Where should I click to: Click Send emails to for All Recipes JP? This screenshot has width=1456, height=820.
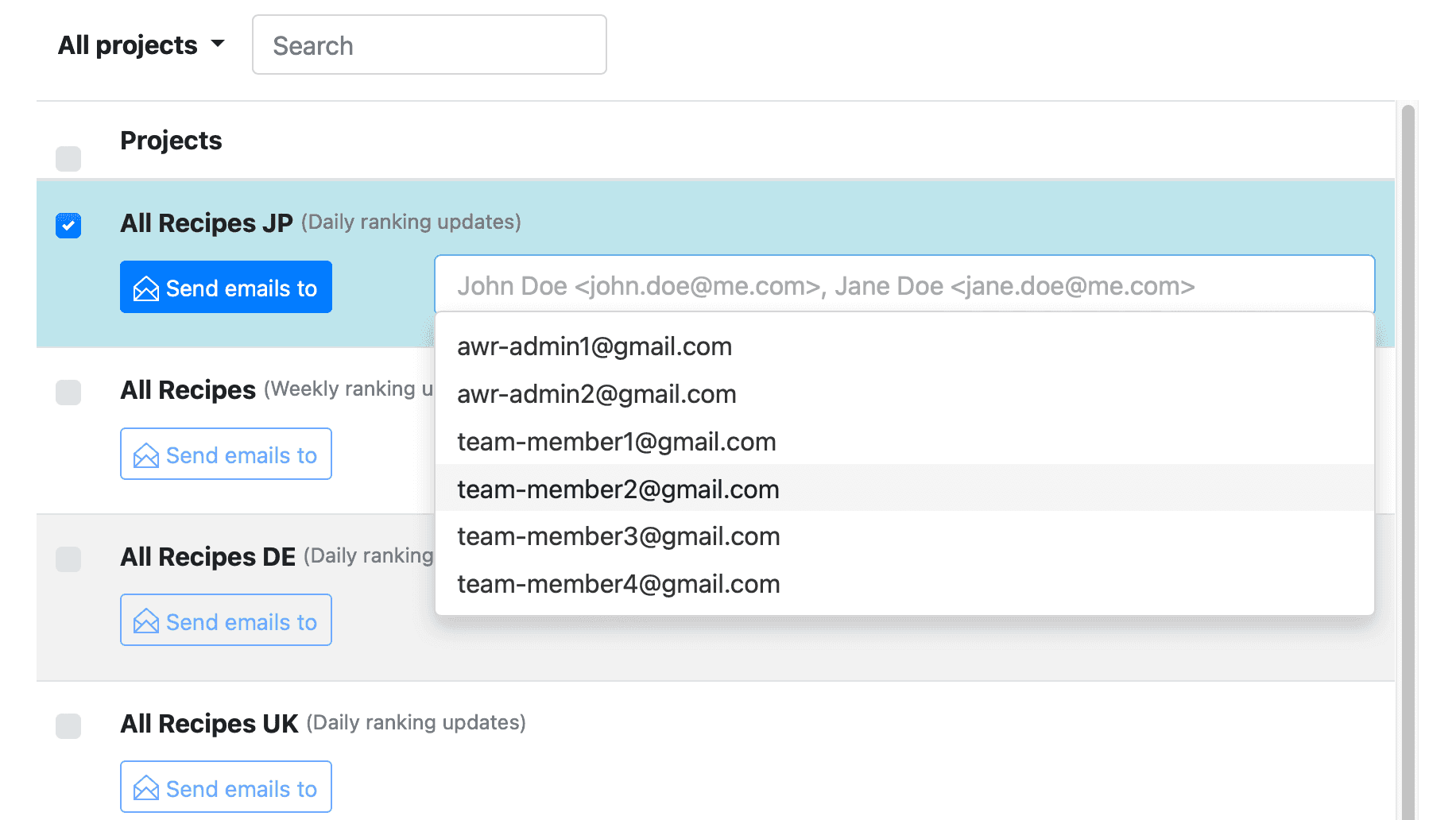(226, 287)
